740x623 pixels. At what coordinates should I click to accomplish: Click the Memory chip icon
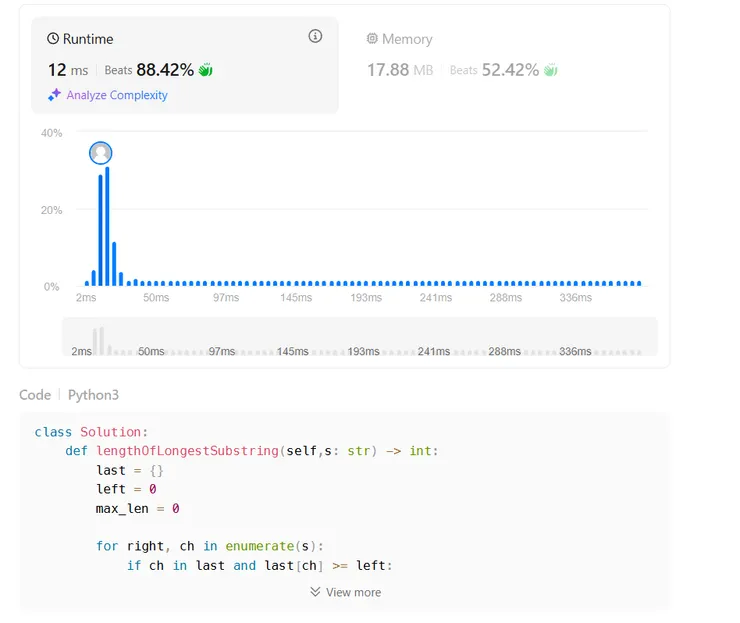point(372,39)
